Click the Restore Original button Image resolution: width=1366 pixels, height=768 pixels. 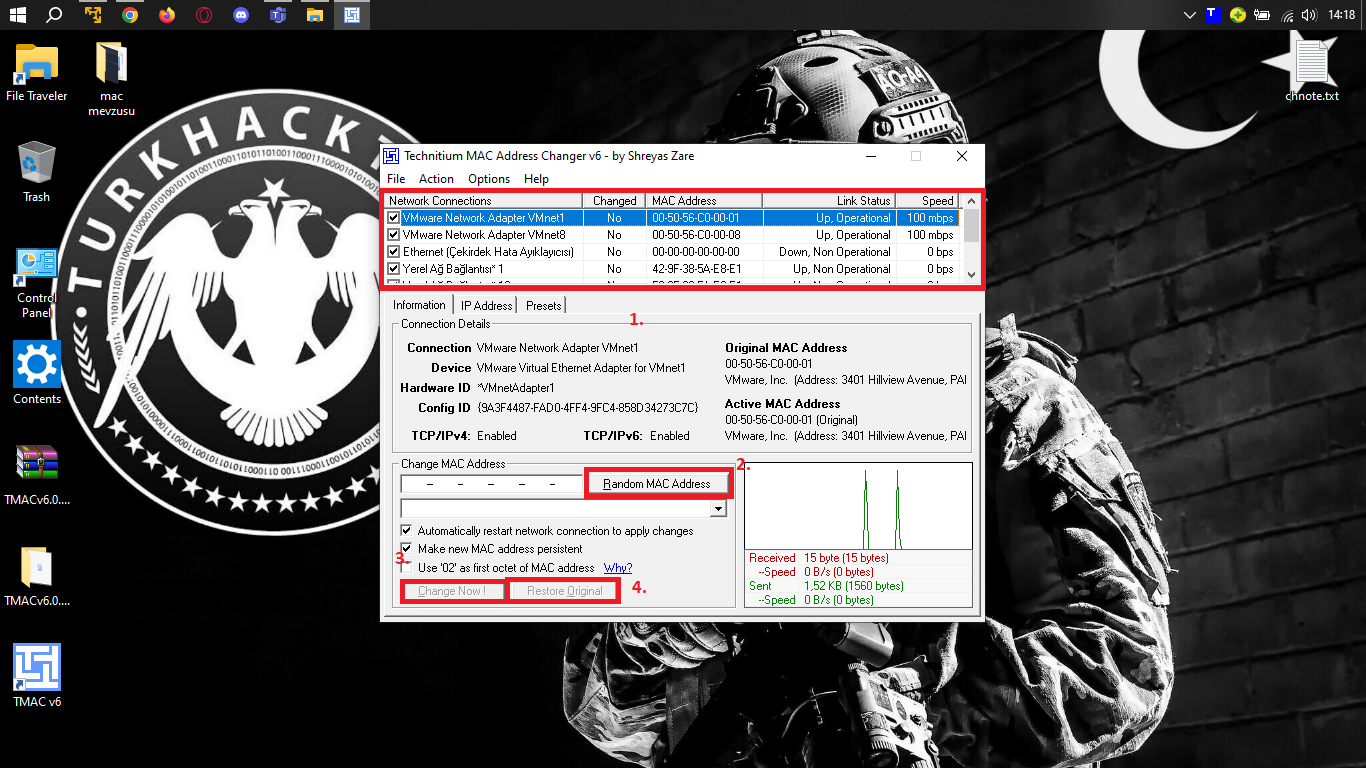(x=564, y=591)
